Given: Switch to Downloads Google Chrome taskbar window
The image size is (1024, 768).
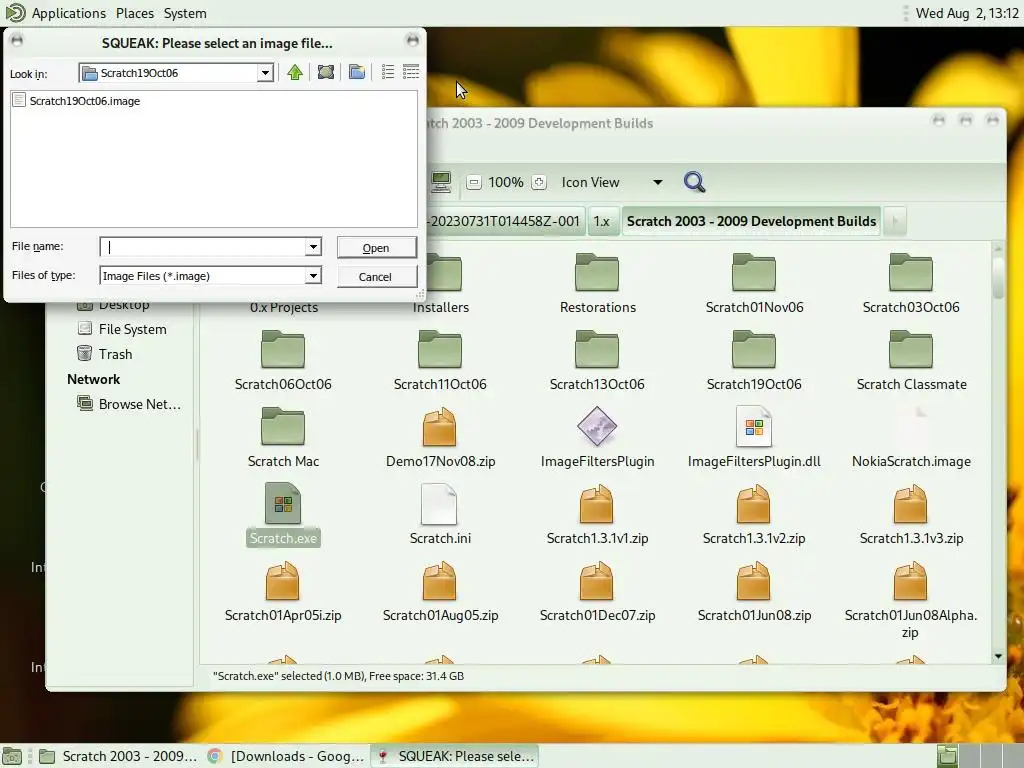Looking at the screenshot, I should click(x=286, y=756).
